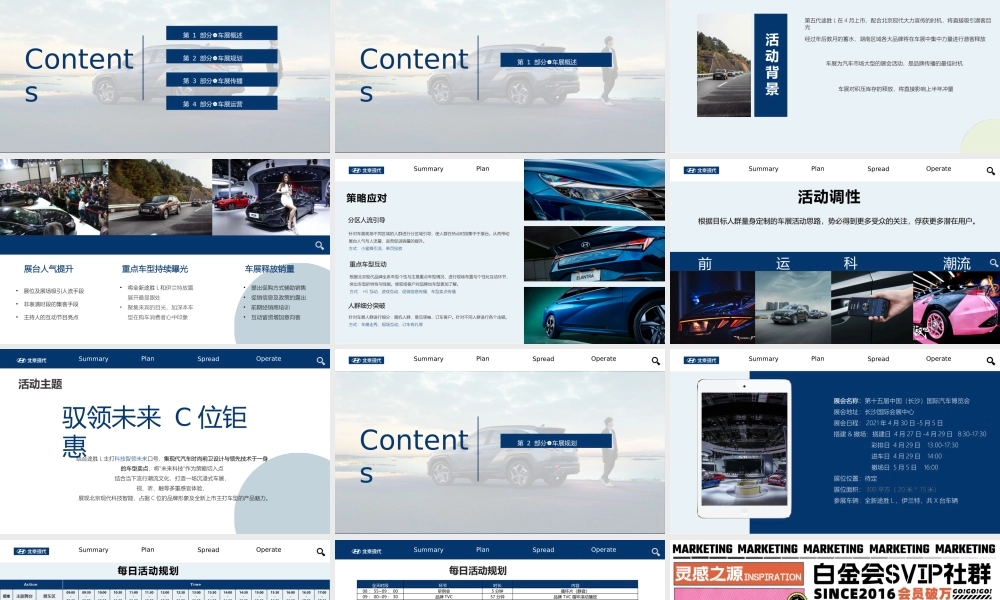This screenshot has width=1000, height=600.
Task: Select Summary tab on 策略应对 slide
Action: tap(428, 169)
